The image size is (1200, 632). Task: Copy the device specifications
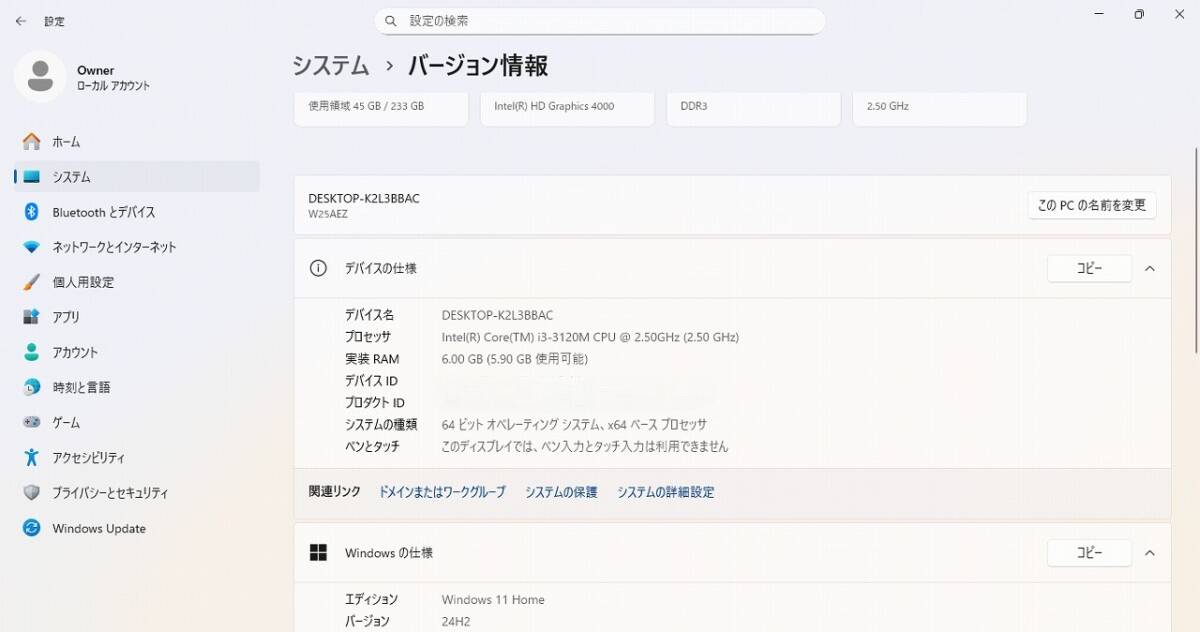pos(1089,268)
